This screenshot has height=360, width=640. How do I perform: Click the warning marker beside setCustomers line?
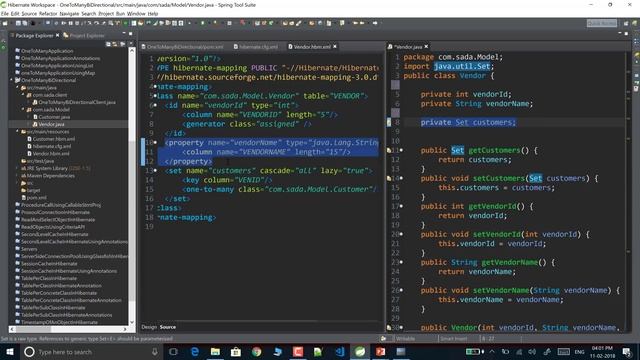pos(389,178)
